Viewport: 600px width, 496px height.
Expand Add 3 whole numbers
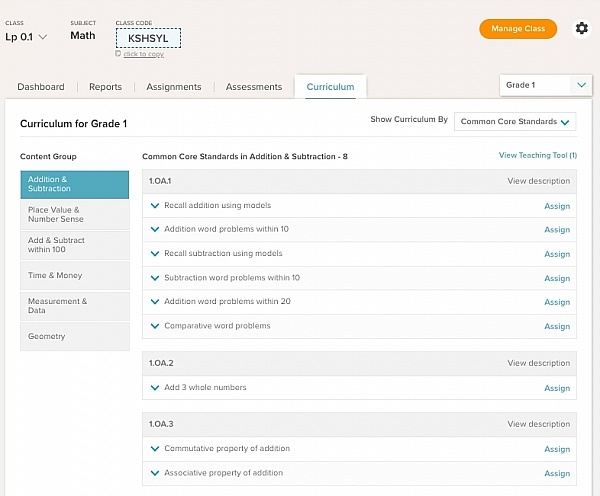(x=155, y=388)
